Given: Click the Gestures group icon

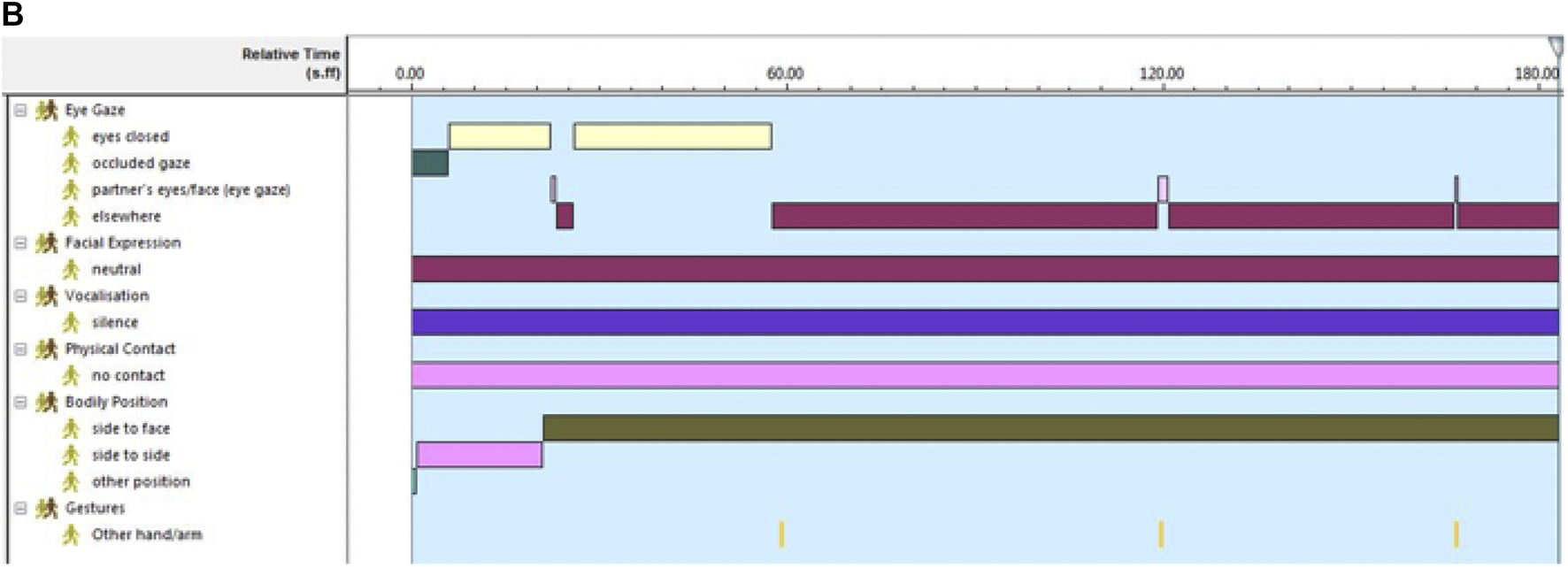Looking at the screenshot, I should pyautogui.click(x=46, y=509).
